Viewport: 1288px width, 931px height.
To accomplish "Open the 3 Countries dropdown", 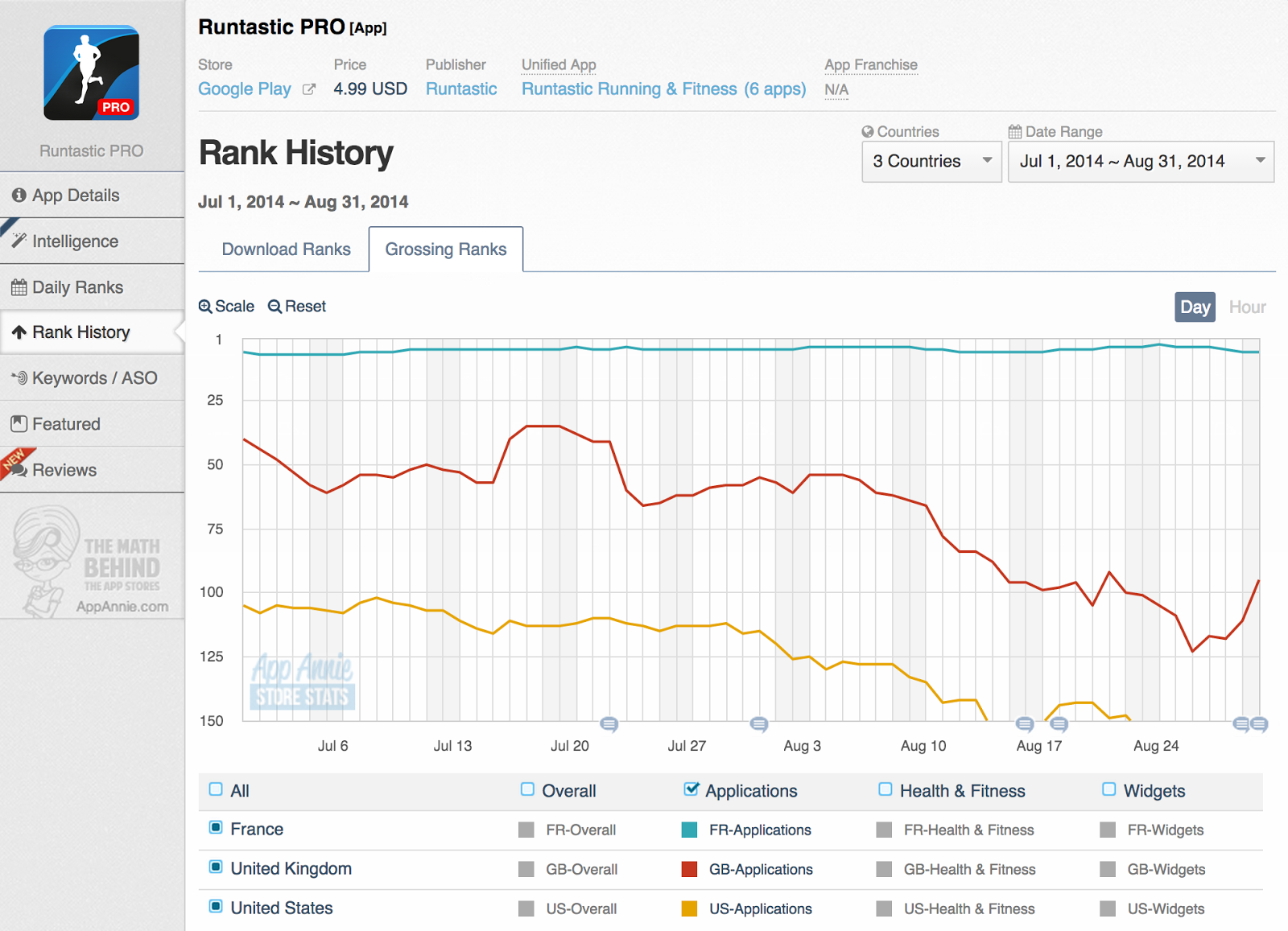I will 931,162.
